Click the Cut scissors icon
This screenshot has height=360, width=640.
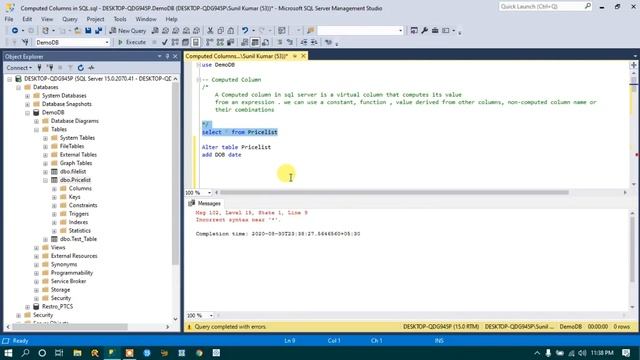click(210, 31)
